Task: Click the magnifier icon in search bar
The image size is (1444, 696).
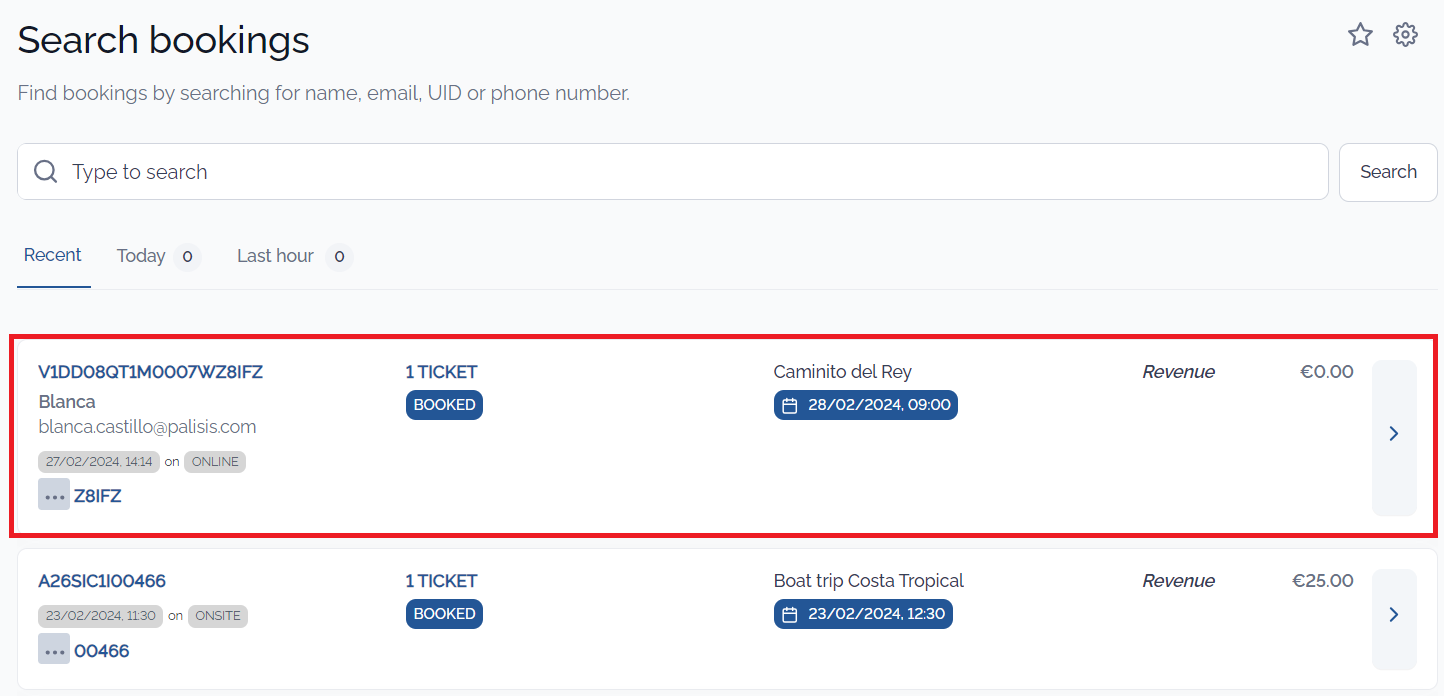Action: [x=46, y=172]
